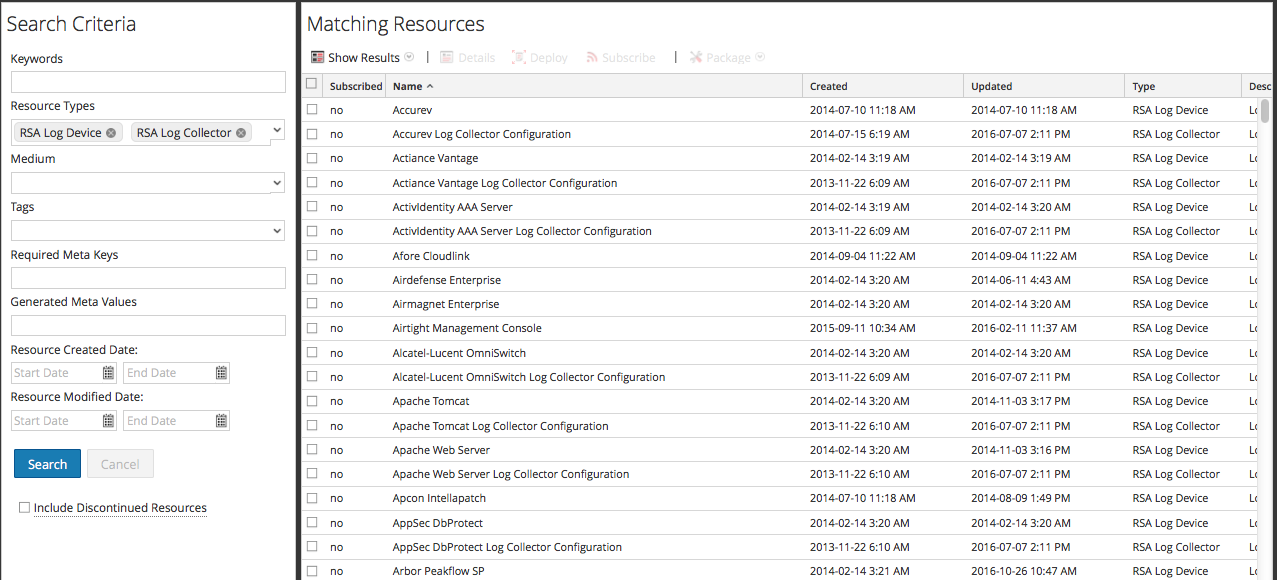Screen dimensions: 1277x580
Task: Open calendar for Resource Modified end date
Action: click(221, 421)
